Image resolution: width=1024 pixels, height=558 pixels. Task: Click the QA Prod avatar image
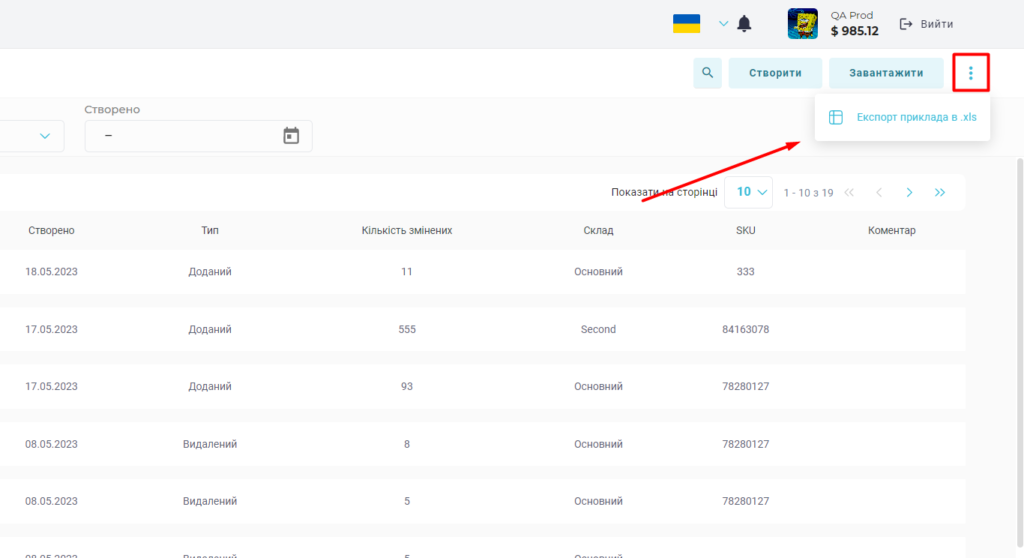pyautogui.click(x=803, y=24)
